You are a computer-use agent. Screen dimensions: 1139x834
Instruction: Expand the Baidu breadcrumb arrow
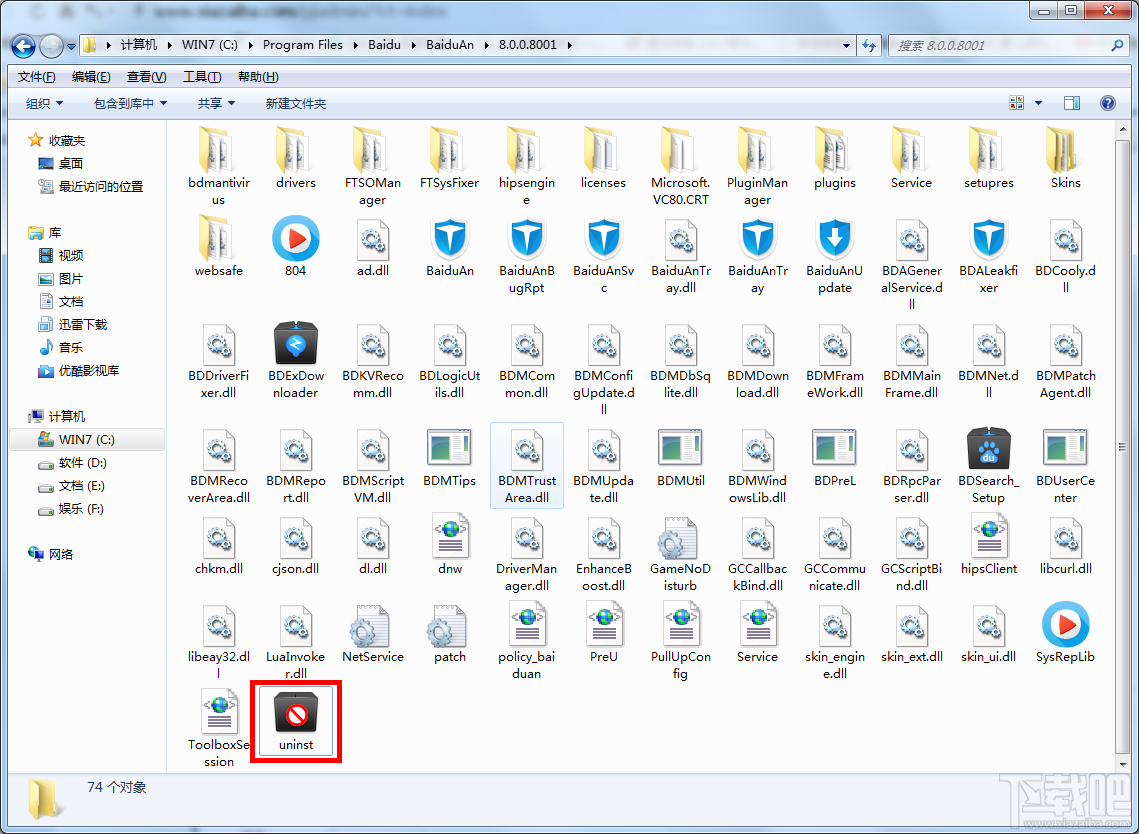[x=413, y=45]
